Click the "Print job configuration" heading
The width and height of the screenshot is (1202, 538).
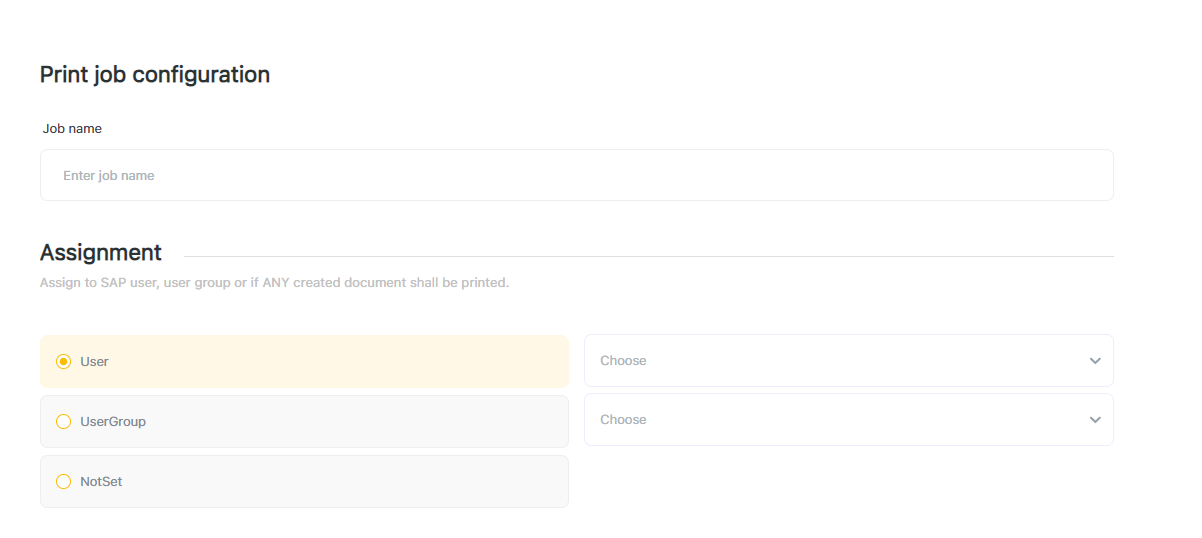tap(155, 74)
